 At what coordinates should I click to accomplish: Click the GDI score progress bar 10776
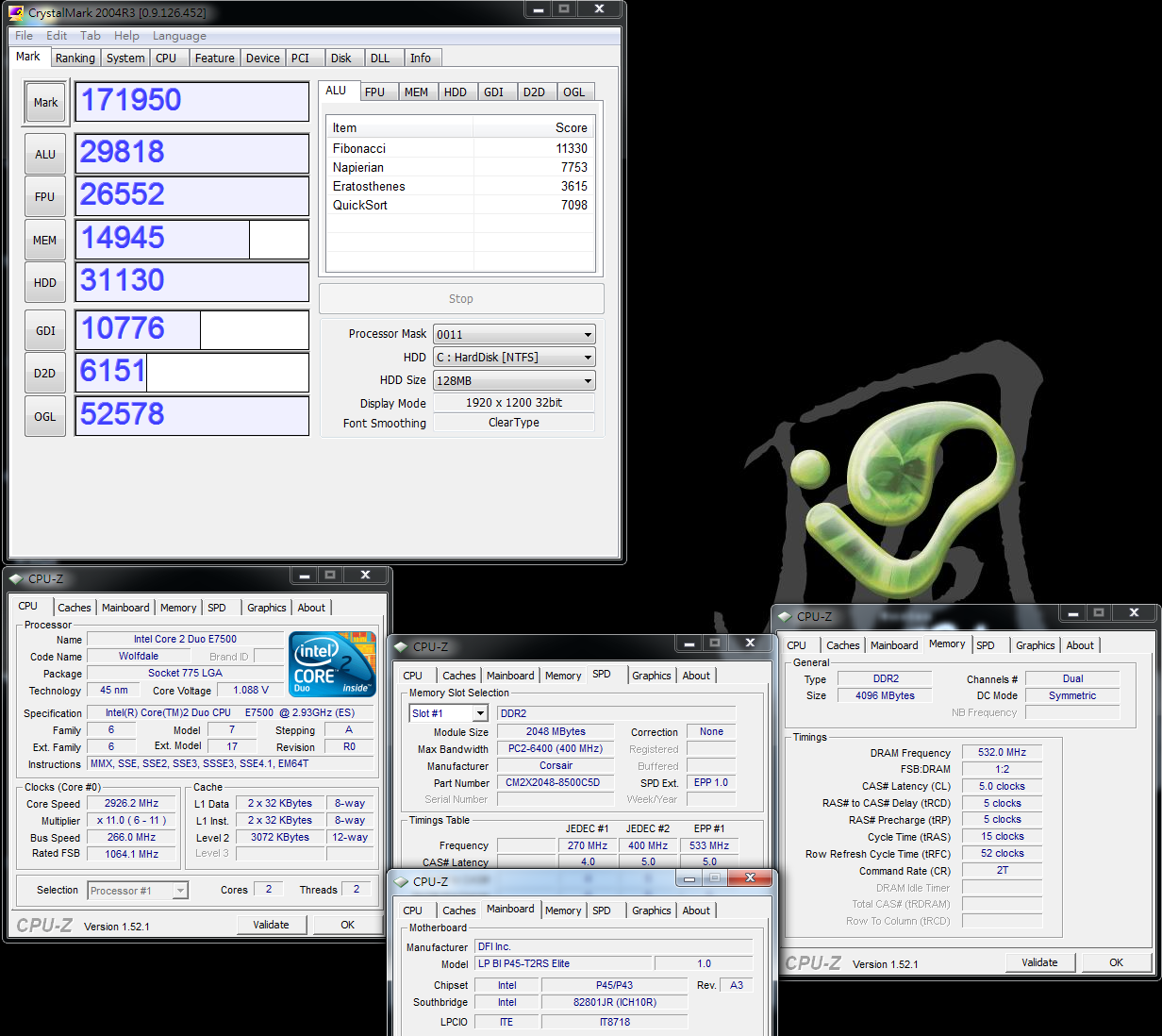coord(192,330)
